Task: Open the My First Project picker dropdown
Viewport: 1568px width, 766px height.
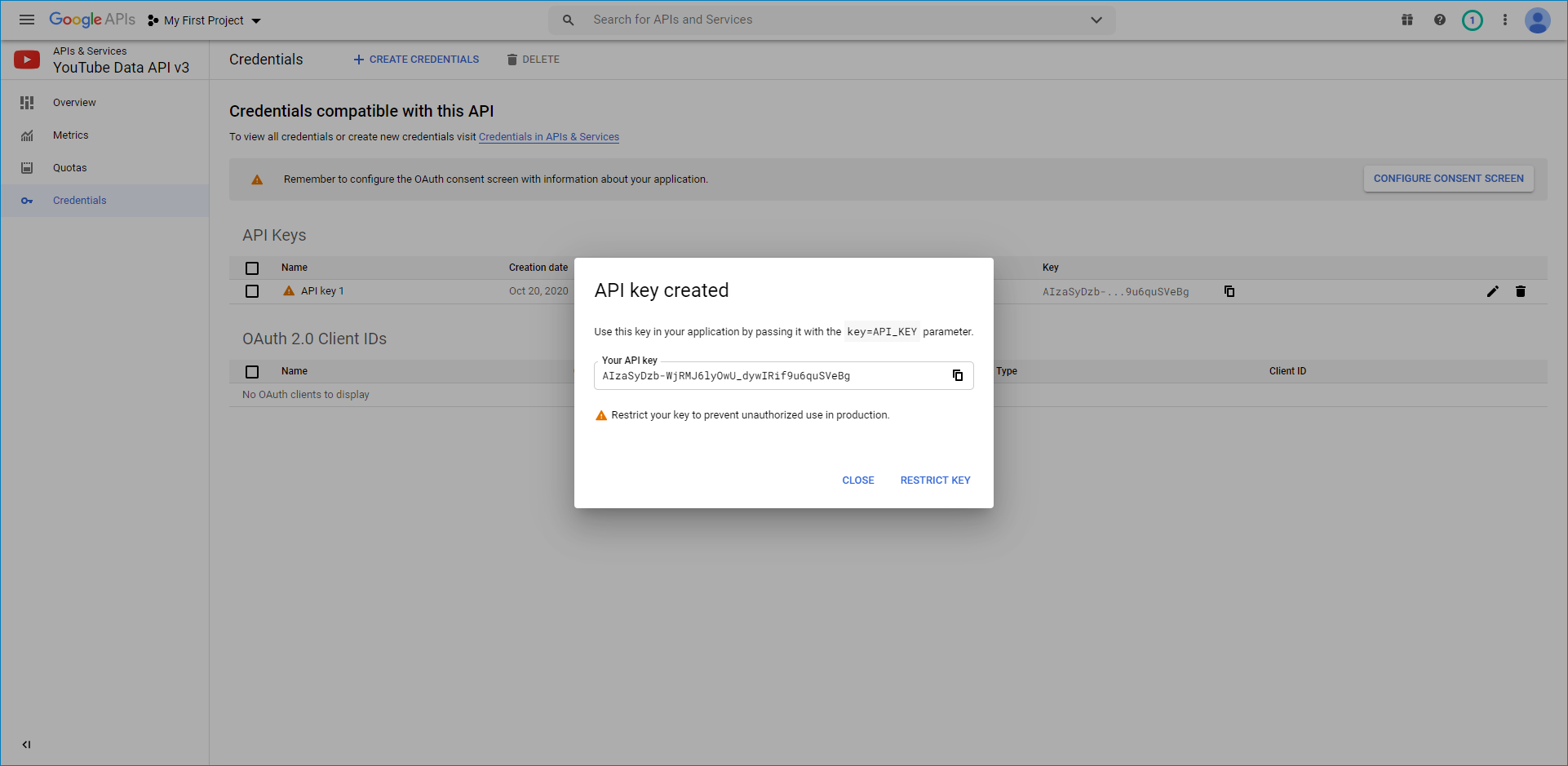Action: click(x=203, y=20)
